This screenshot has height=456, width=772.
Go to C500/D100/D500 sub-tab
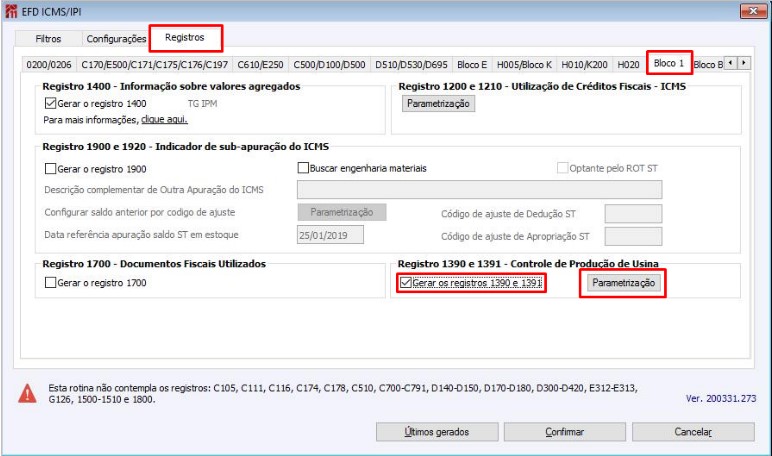(x=329, y=65)
